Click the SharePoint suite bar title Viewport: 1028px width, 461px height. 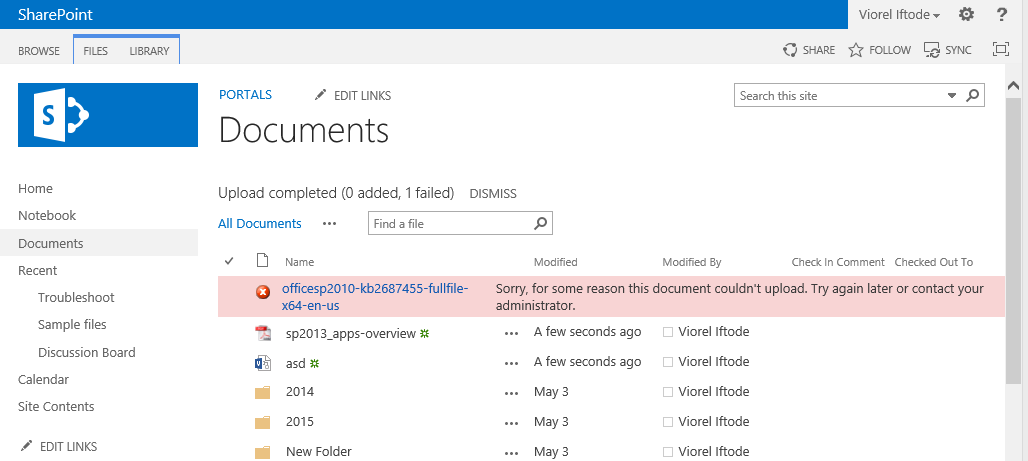point(55,14)
